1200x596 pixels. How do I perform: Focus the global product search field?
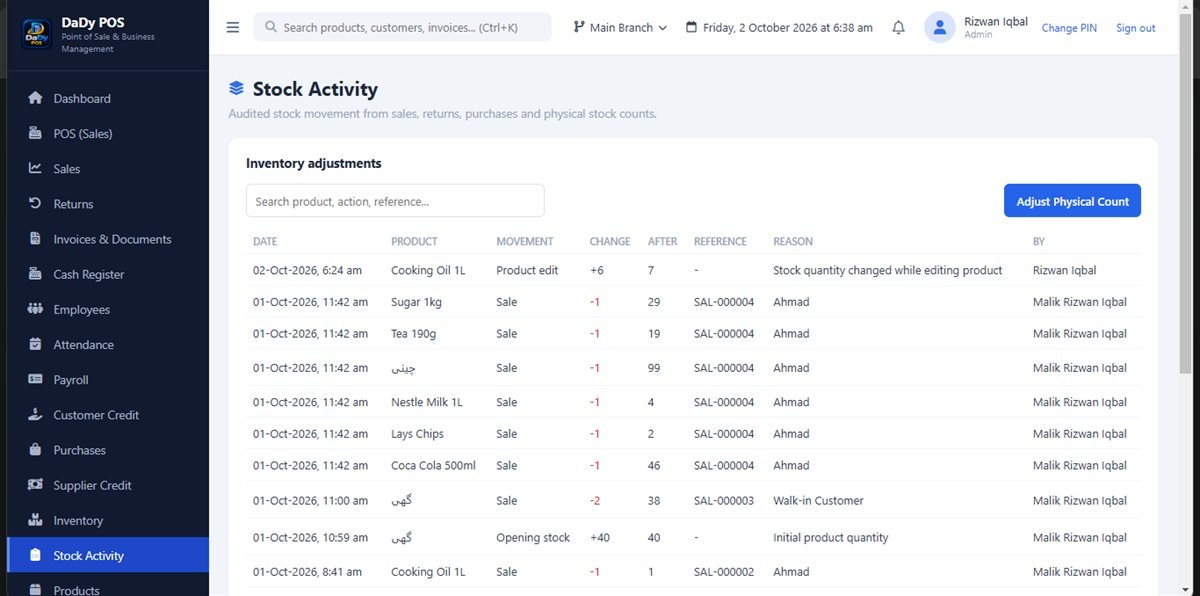(x=402, y=27)
